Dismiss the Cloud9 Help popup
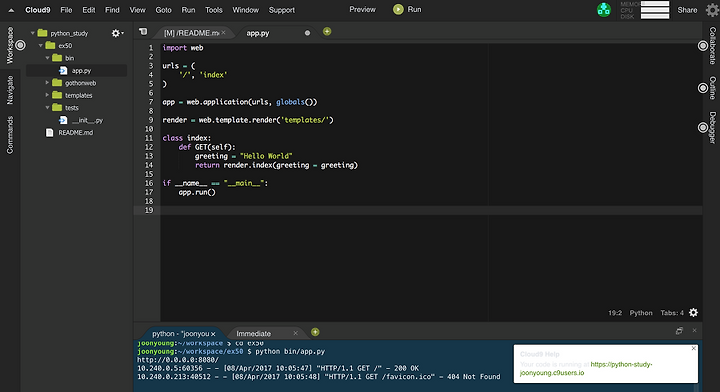Viewport: 720px width, 392px height. 693,348
